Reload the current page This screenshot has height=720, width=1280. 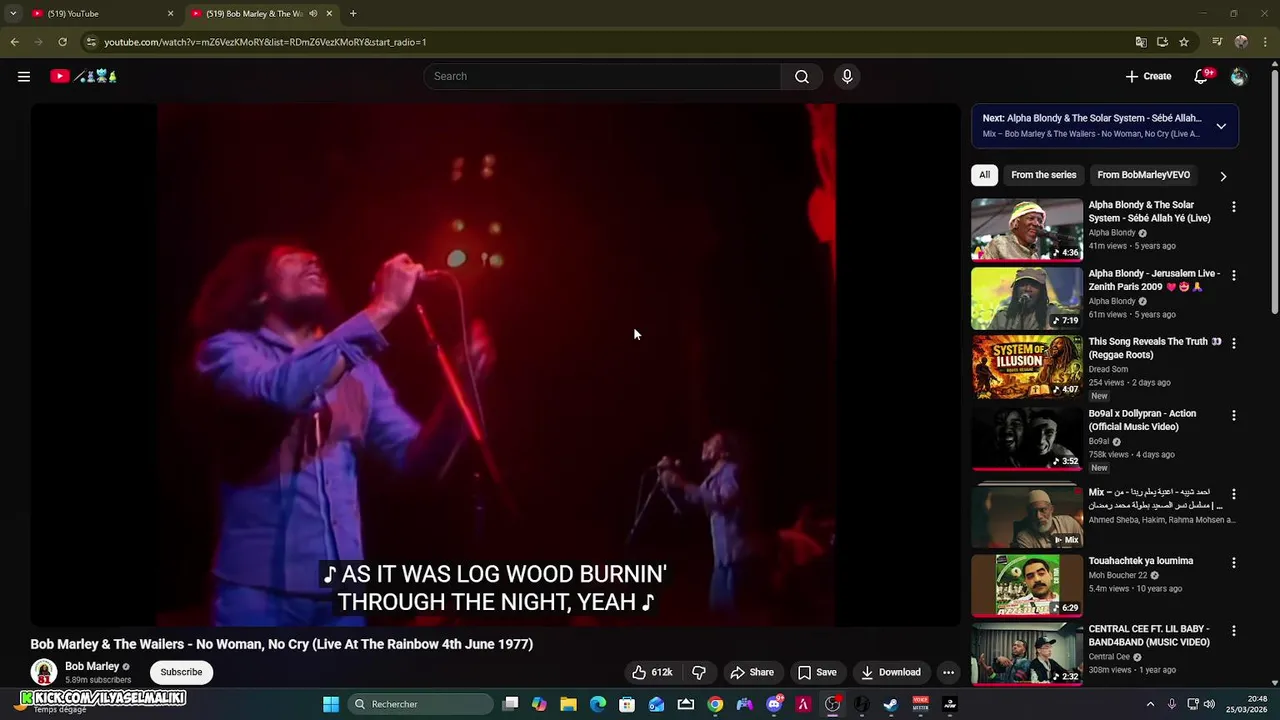pyautogui.click(x=62, y=42)
